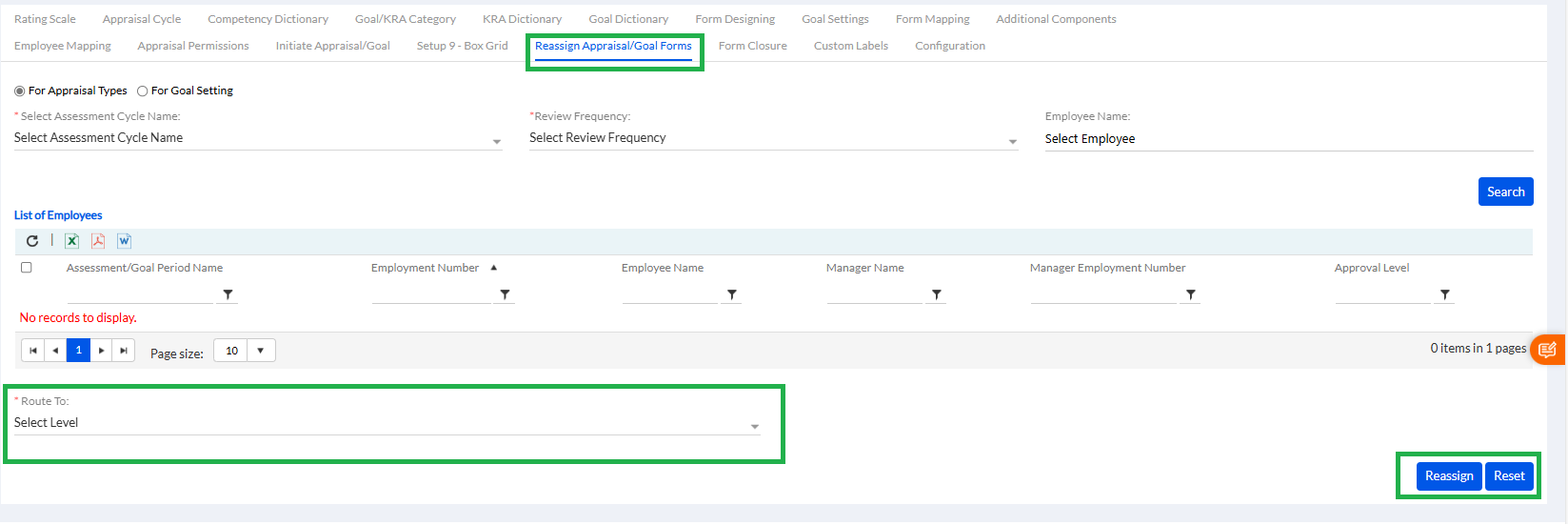Open the Review Frequency dropdown
The image size is (1568, 525).
pyautogui.click(x=1012, y=141)
